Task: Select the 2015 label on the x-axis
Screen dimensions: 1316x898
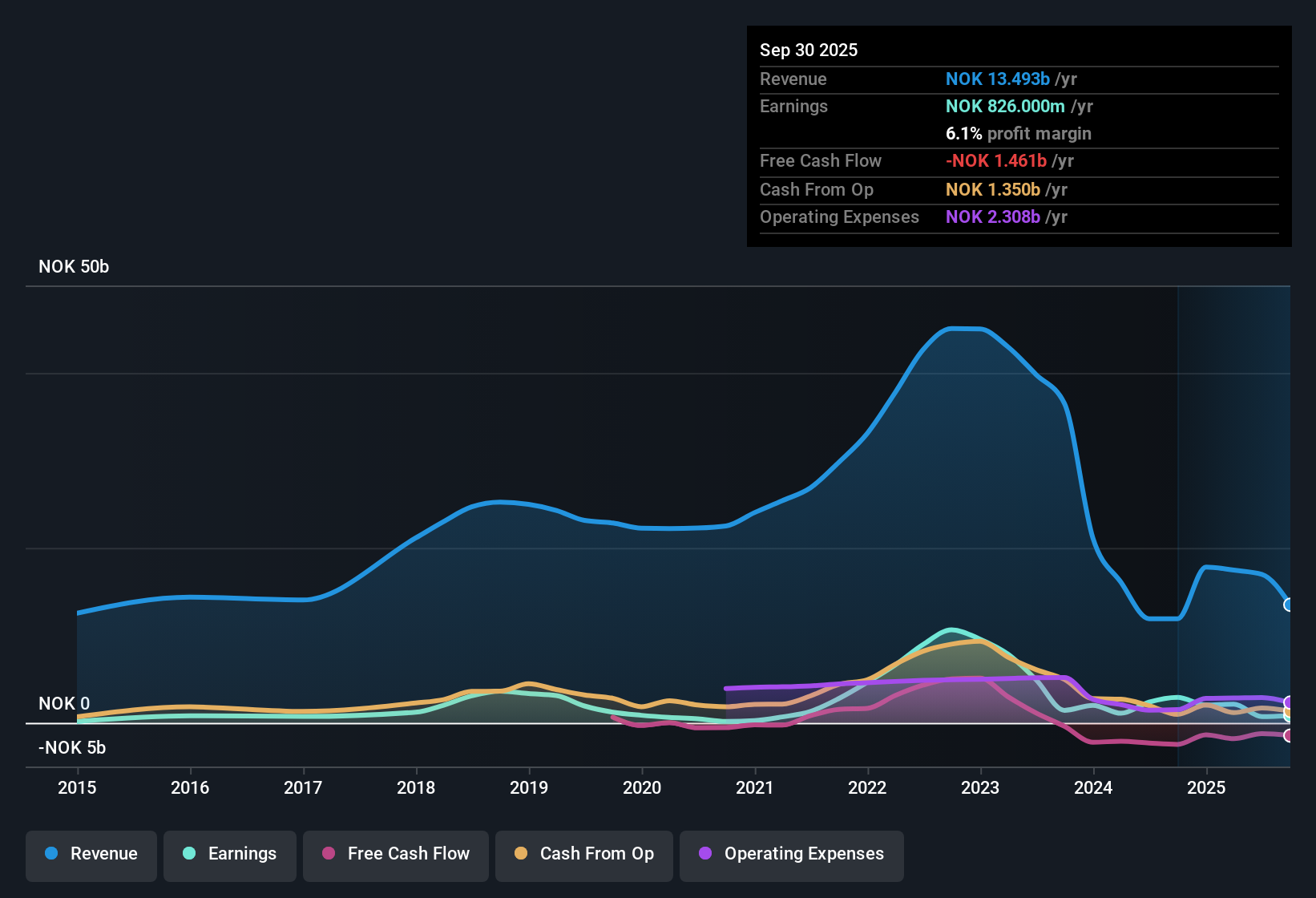Action: tap(77, 788)
